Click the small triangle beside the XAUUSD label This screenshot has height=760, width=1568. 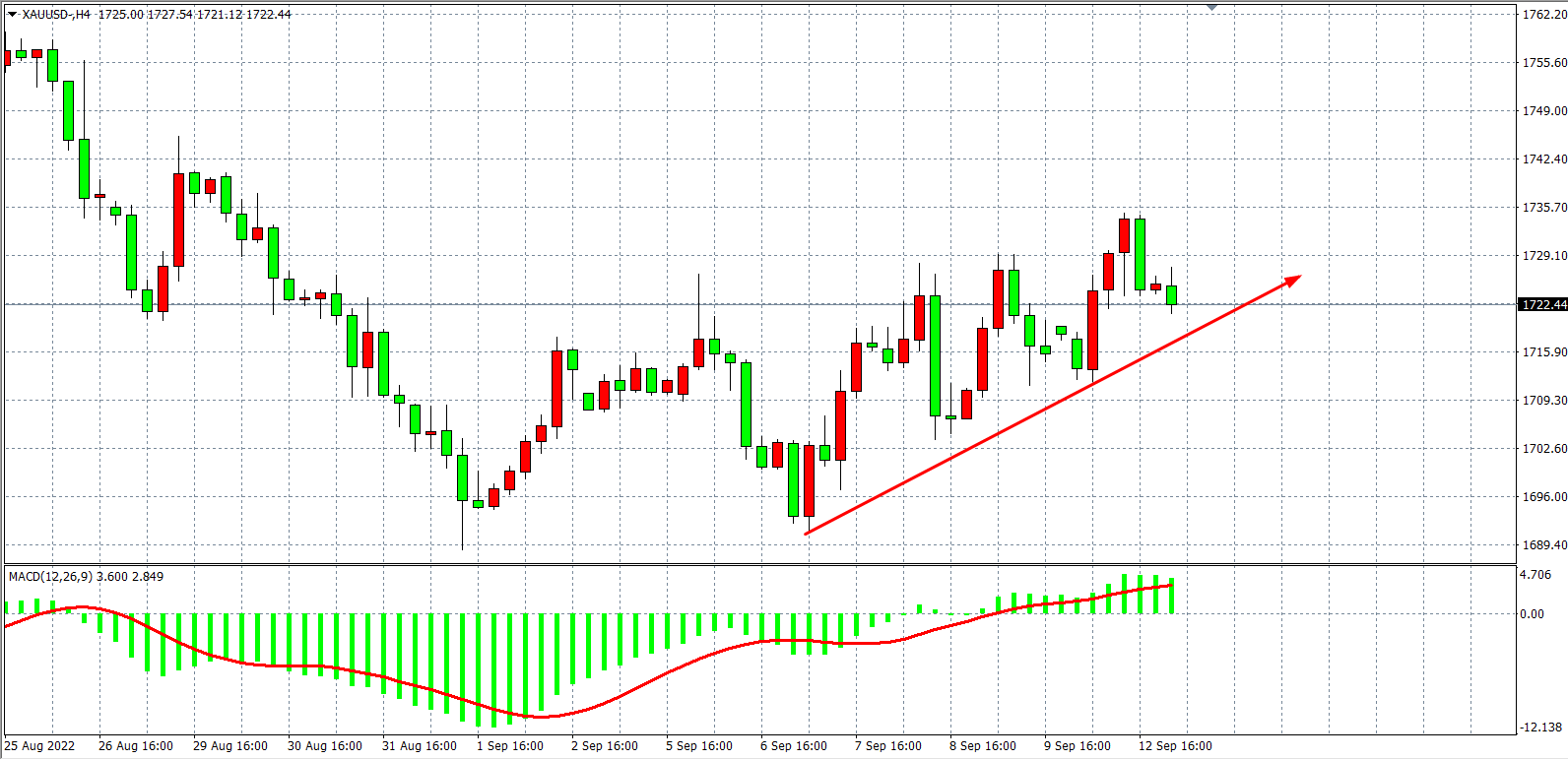(x=12, y=15)
